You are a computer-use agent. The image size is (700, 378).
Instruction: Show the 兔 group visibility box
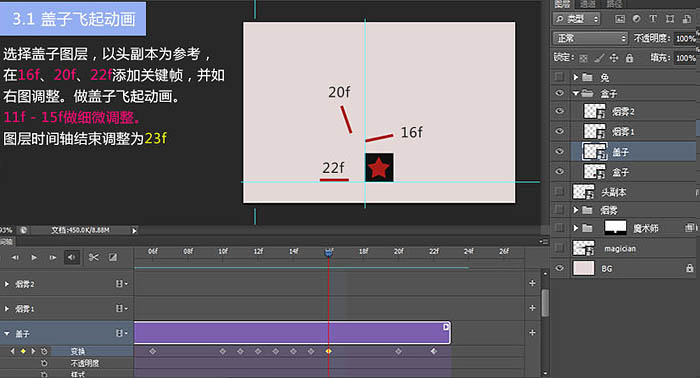click(x=559, y=77)
